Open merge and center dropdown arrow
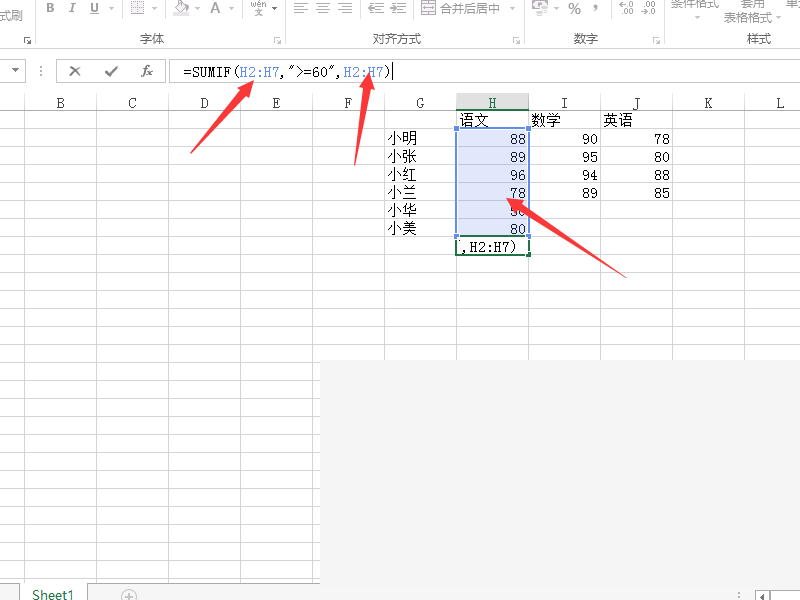Viewport: 800px width, 600px height. (512, 9)
